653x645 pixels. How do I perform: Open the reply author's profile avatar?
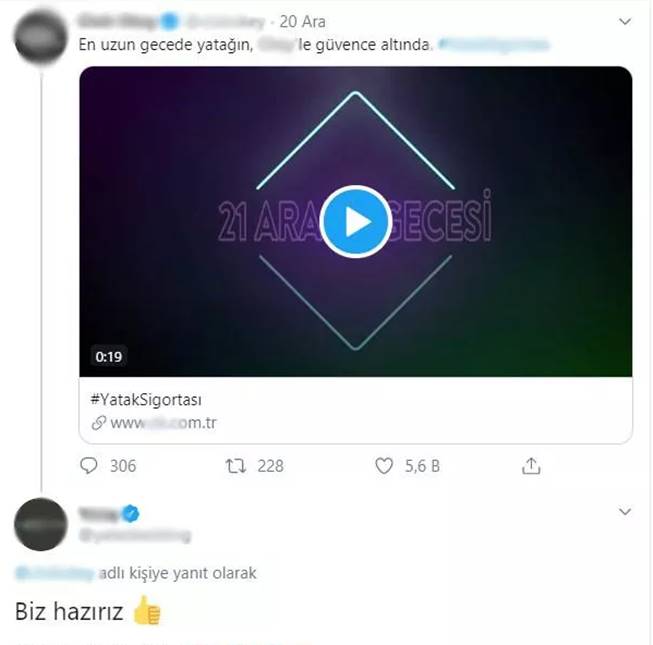40,524
